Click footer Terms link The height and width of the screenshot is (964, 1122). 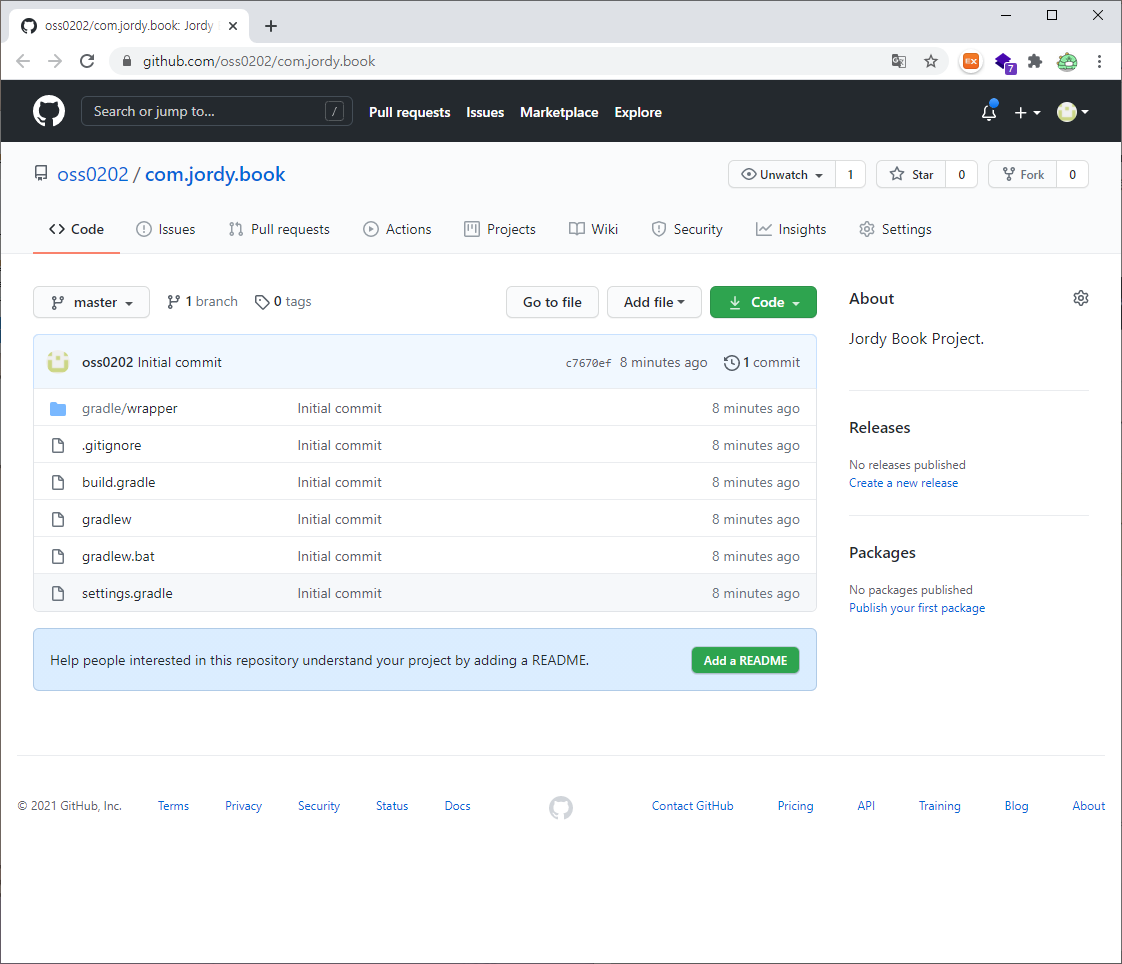[173, 806]
